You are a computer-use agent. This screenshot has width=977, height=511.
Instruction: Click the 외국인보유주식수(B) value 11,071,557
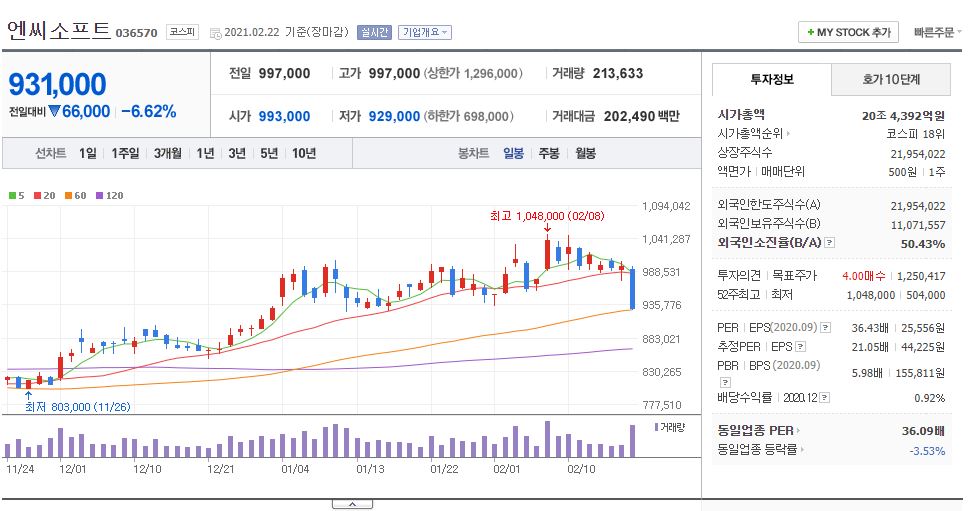tap(918, 225)
